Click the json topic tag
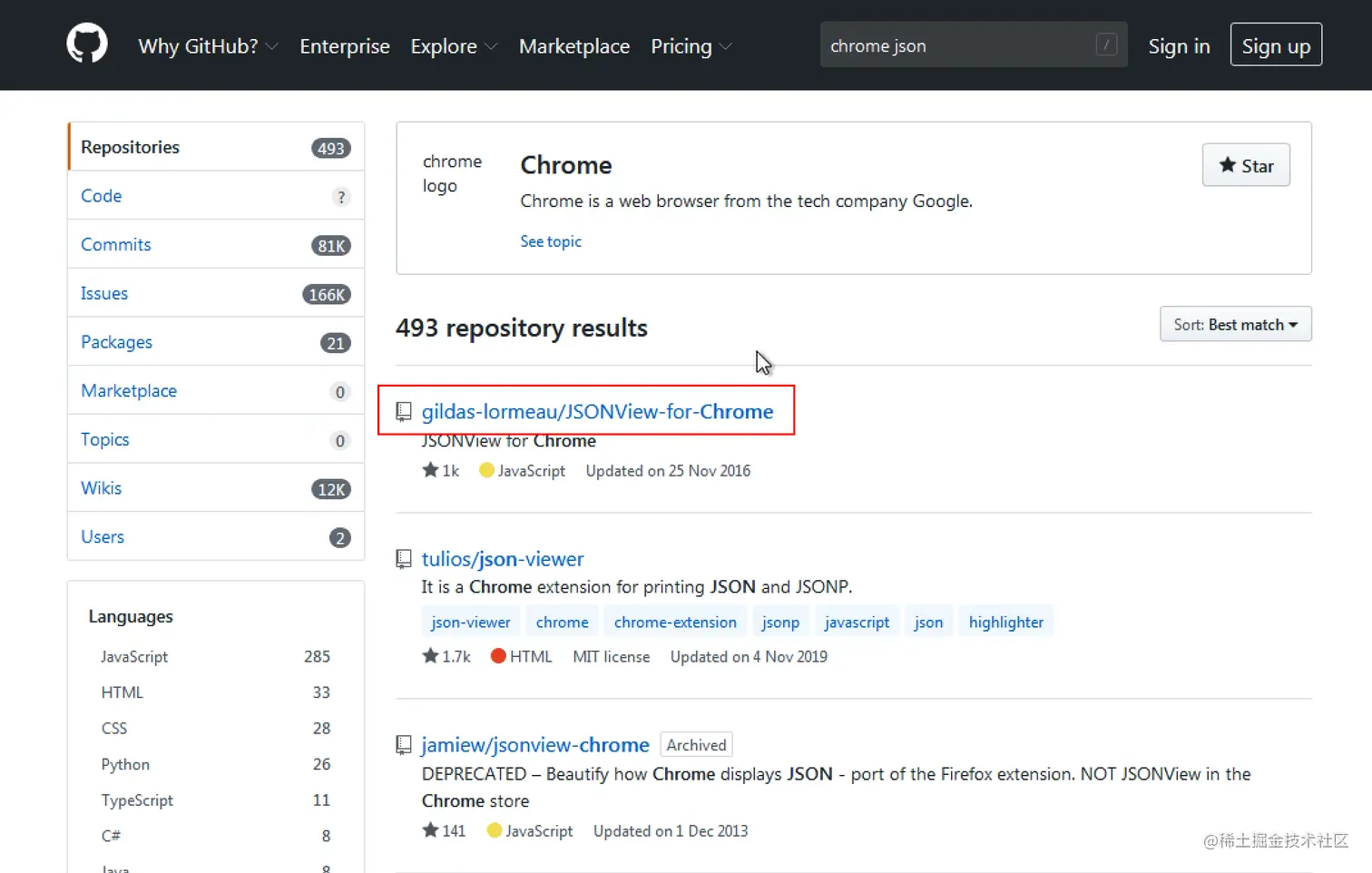 pyautogui.click(x=928, y=622)
